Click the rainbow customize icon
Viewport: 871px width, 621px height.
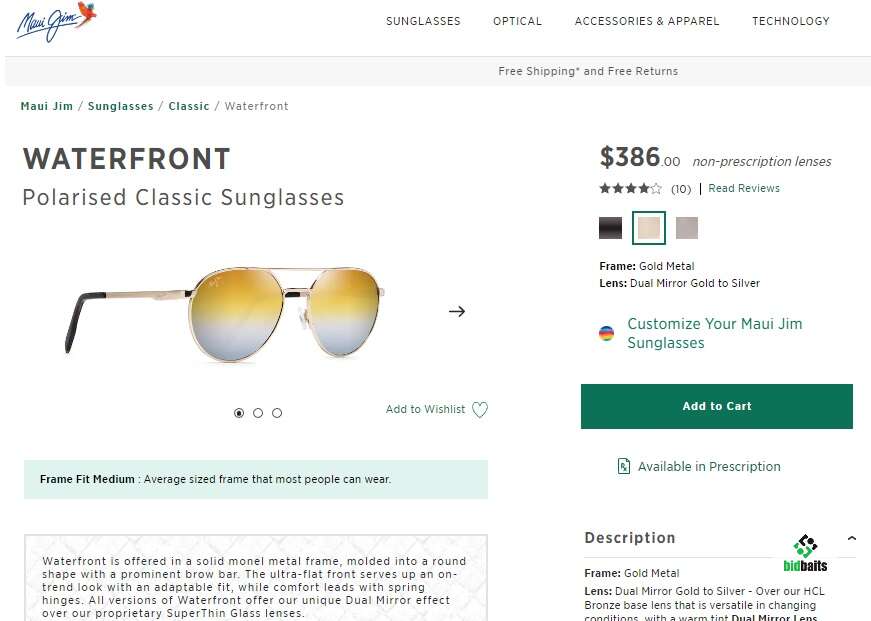606,334
